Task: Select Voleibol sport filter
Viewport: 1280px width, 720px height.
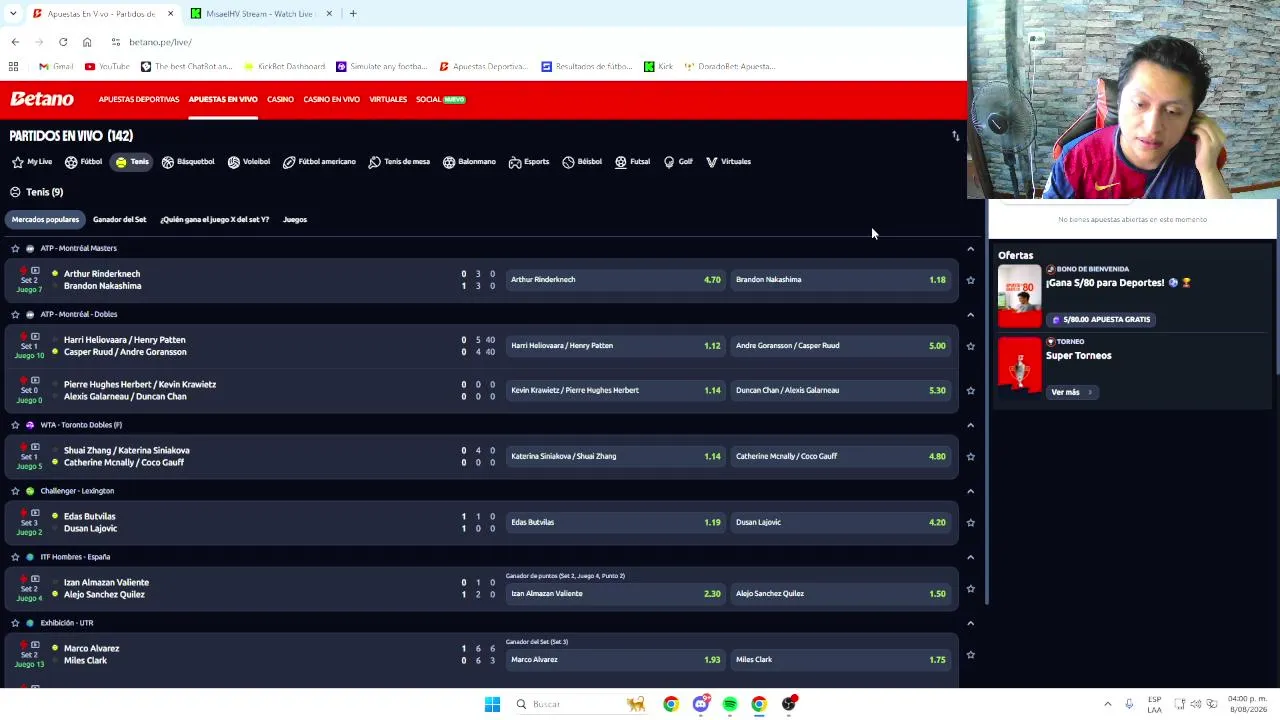Action: coord(249,162)
